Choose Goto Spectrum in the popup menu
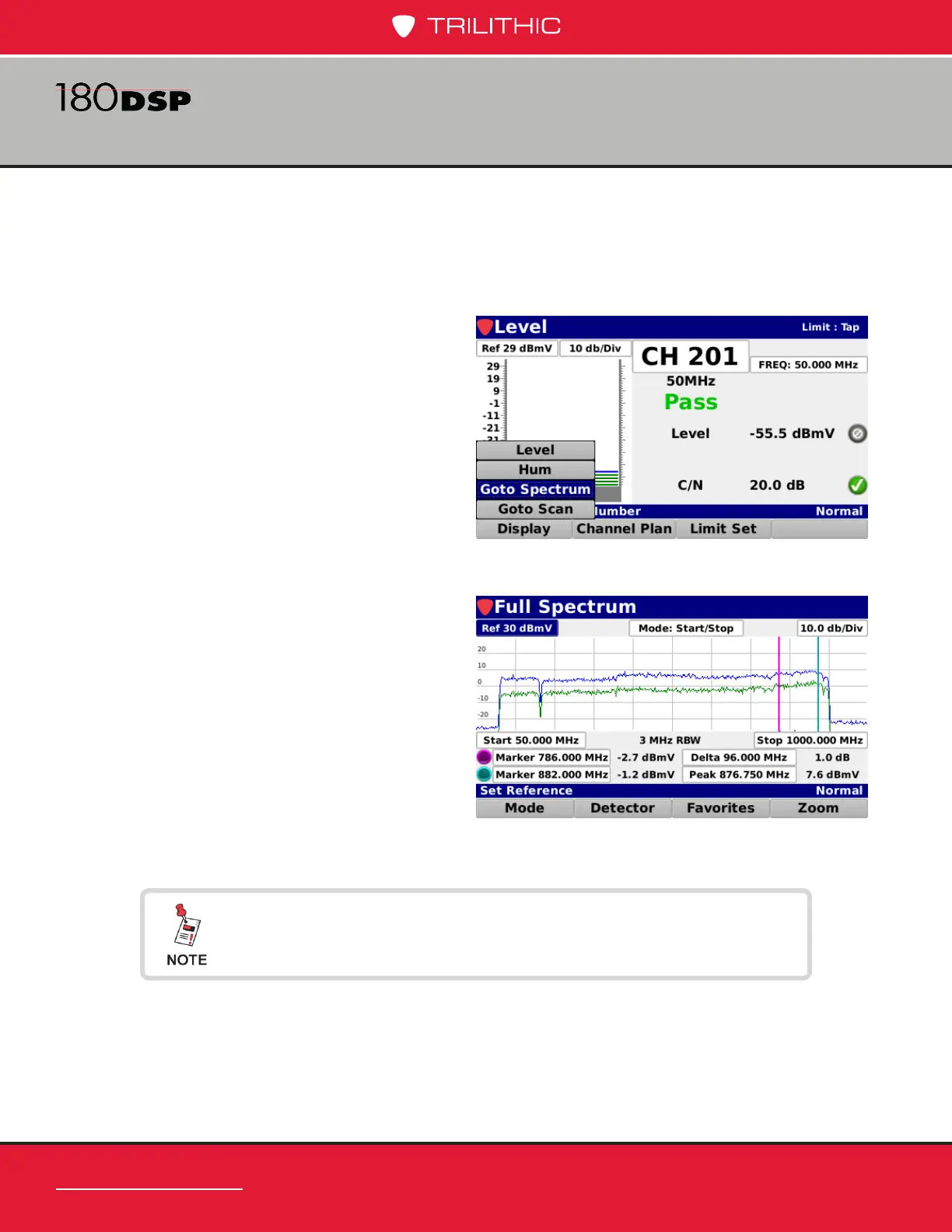Screen dimensions: 952x1232 535,489
